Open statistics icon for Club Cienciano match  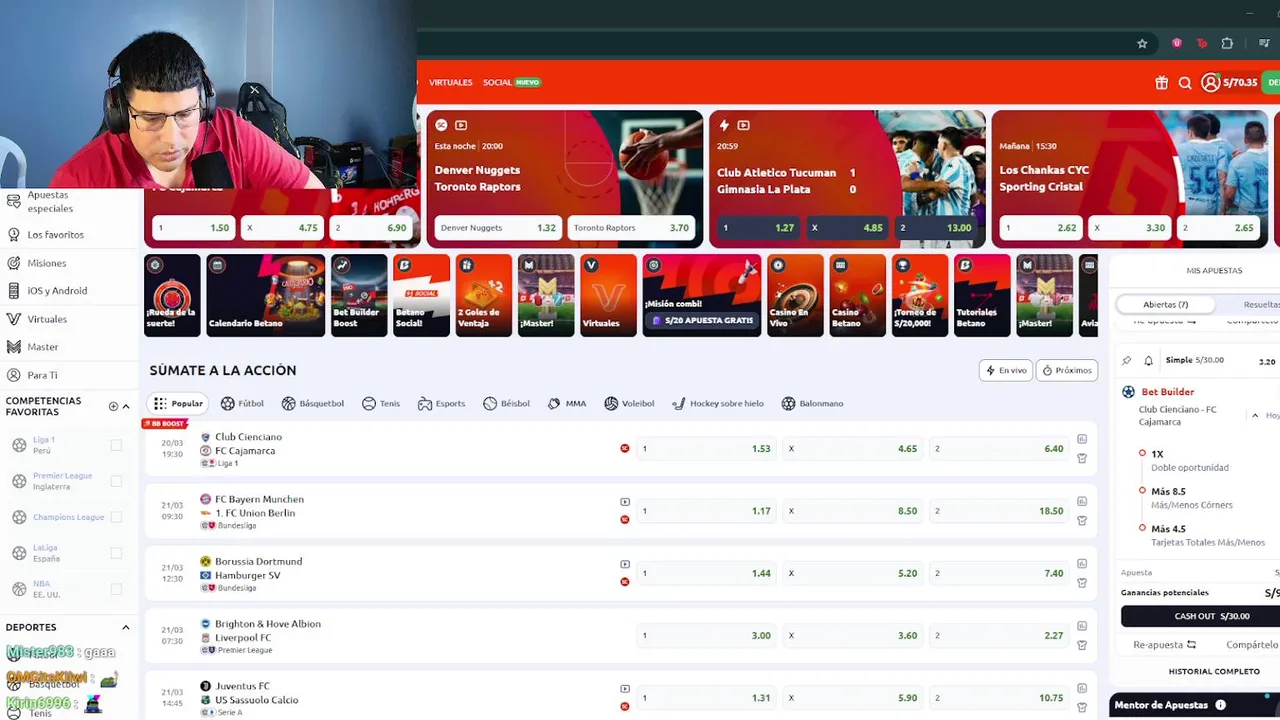1082,439
